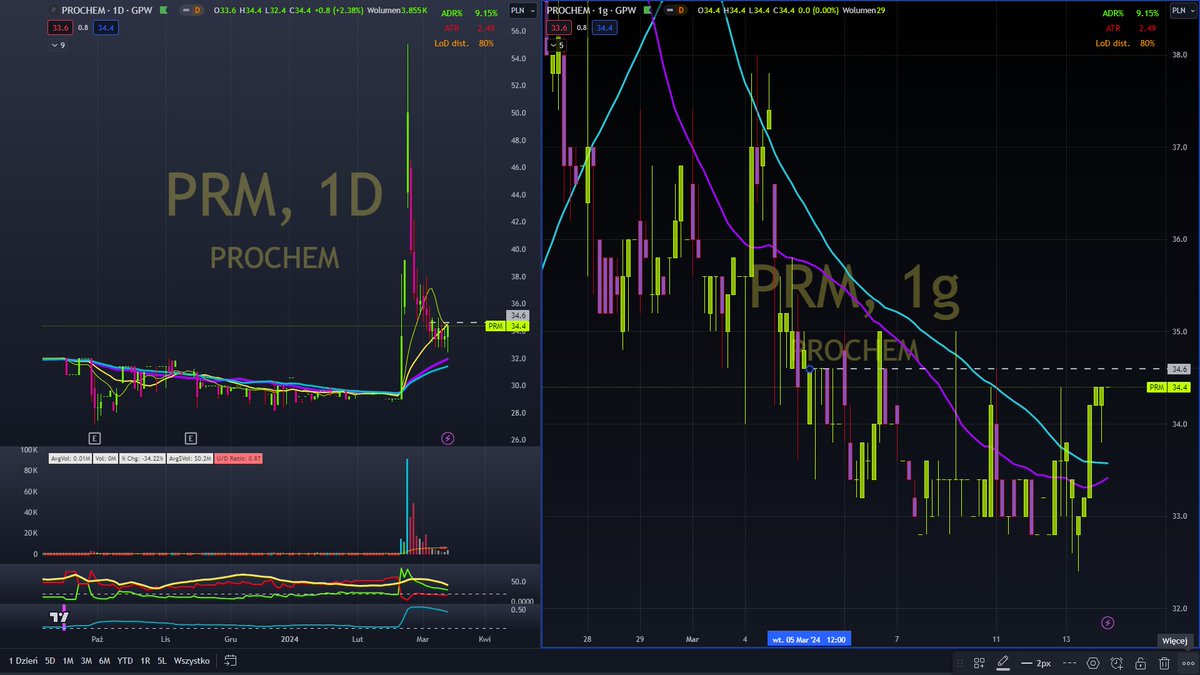Select the 5L time range

[x=162, y=661]
